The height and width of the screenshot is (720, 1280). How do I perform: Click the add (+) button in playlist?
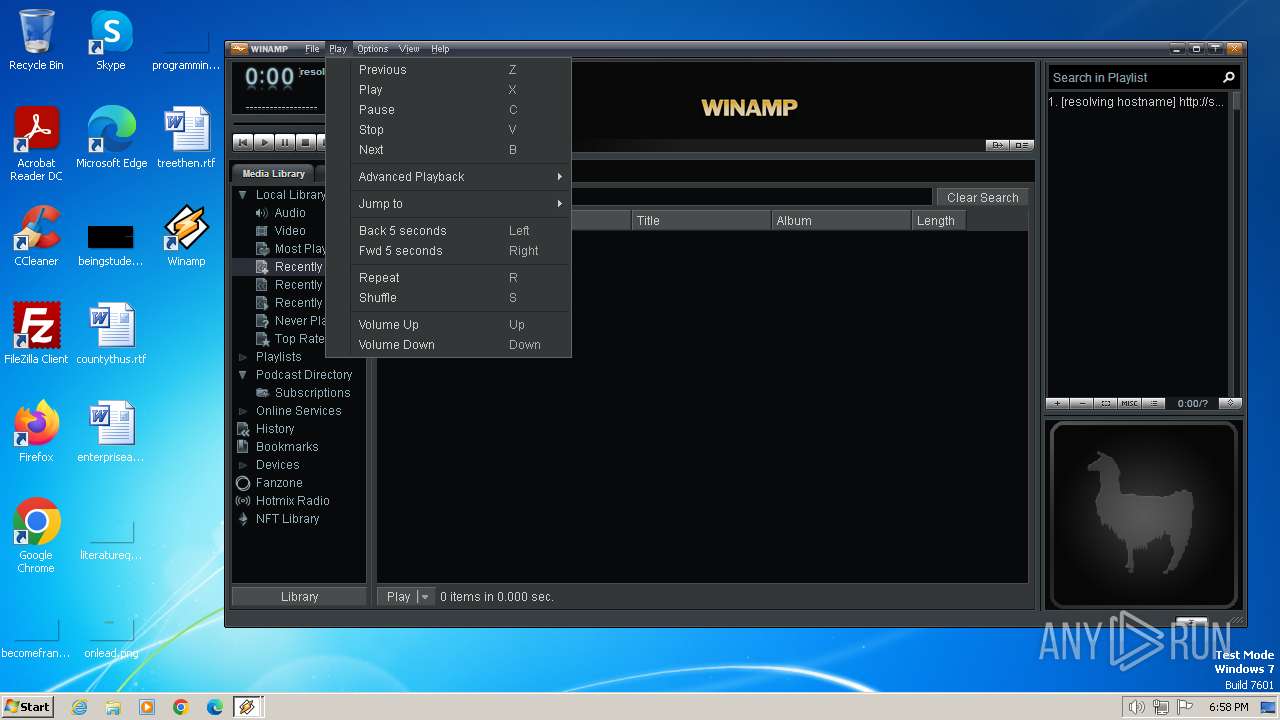pos(1057,404)
